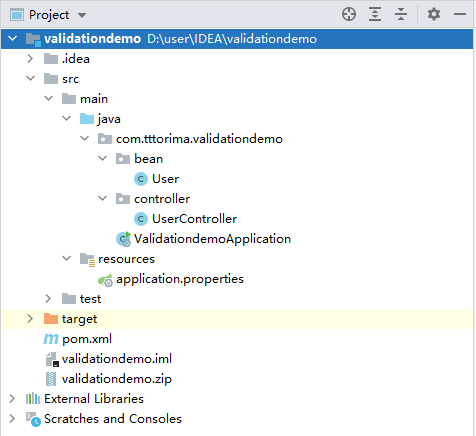Click the 'controller' package name
476x436 pixels.
coord(162,199)
